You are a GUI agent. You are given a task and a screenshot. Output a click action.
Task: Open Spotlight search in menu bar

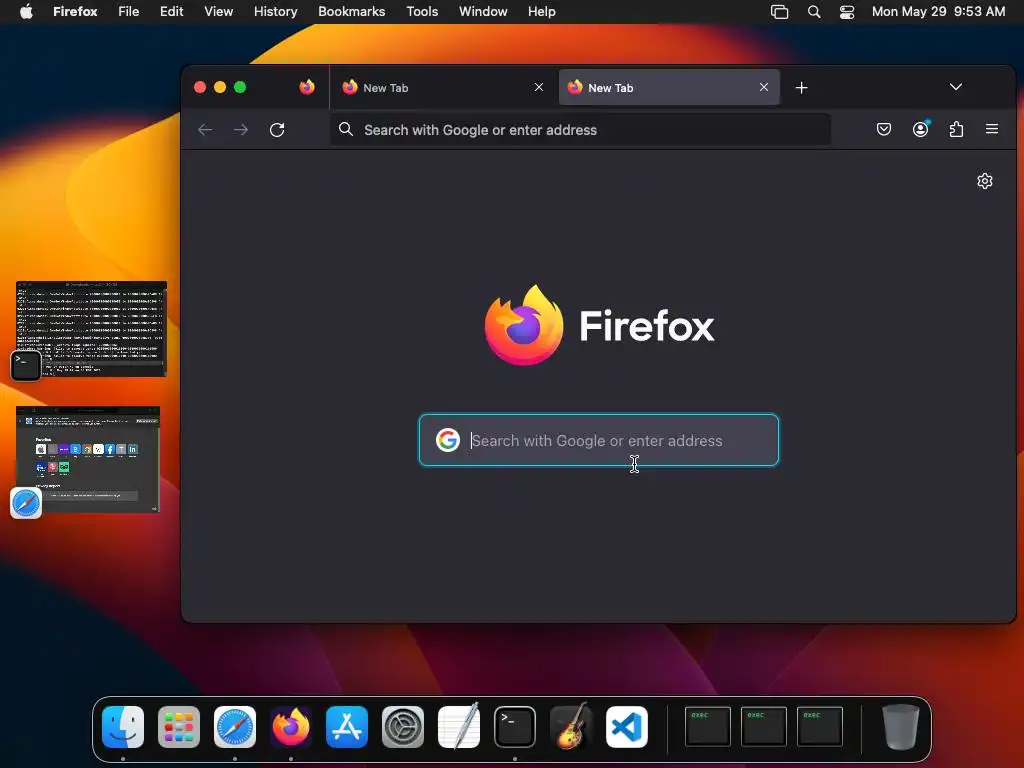[x=814, y=12]
